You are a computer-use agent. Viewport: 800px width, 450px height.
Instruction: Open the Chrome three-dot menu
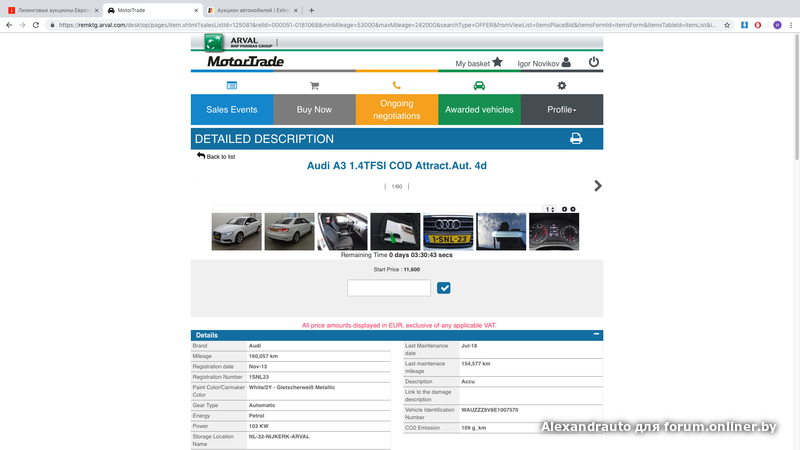click(791, 25)
